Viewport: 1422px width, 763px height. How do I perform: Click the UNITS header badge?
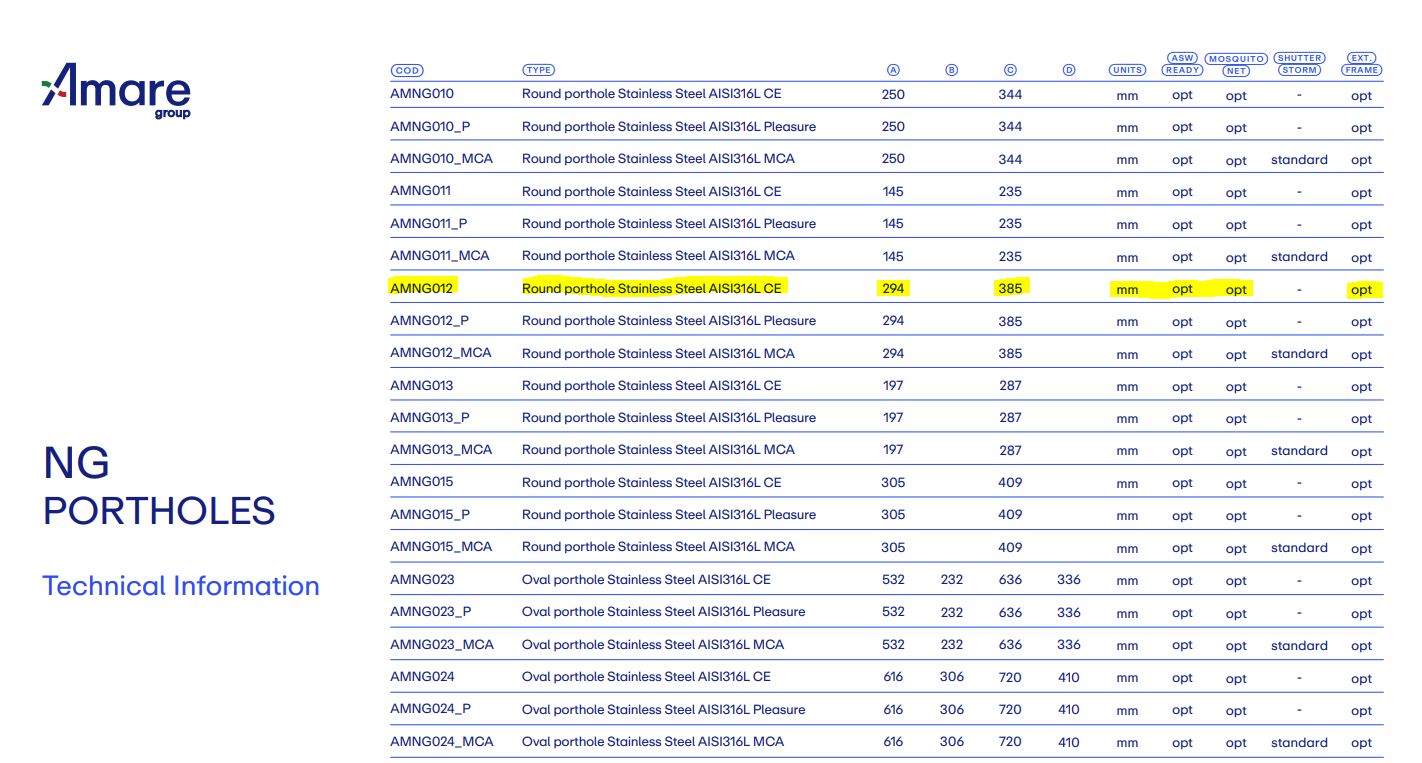click(1127, 70)
